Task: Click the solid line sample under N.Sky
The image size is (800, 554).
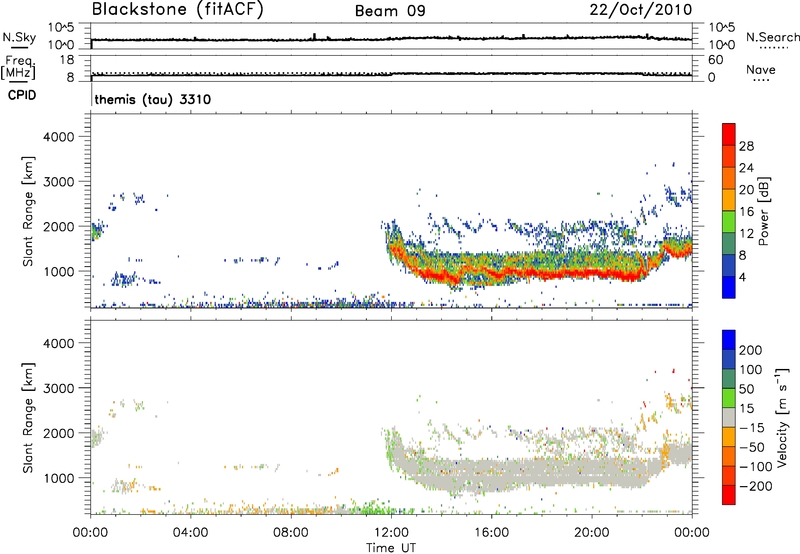Action: point(19,47)
